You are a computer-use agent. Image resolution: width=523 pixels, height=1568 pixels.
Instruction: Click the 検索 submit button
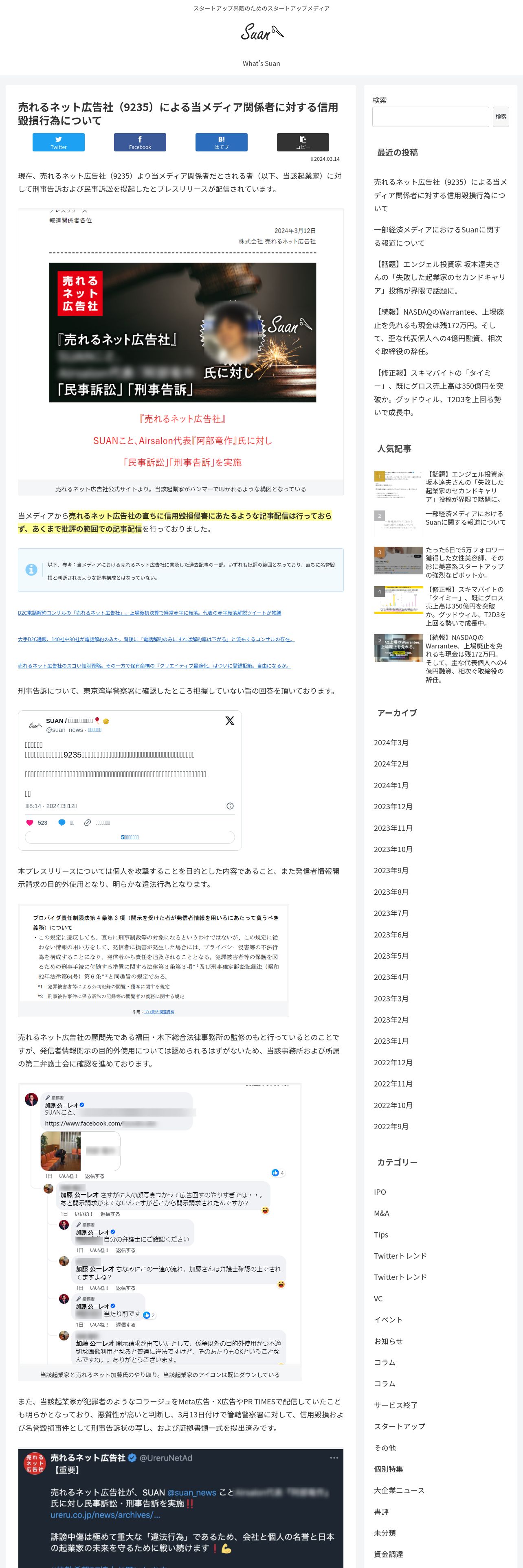pos(501,117)
